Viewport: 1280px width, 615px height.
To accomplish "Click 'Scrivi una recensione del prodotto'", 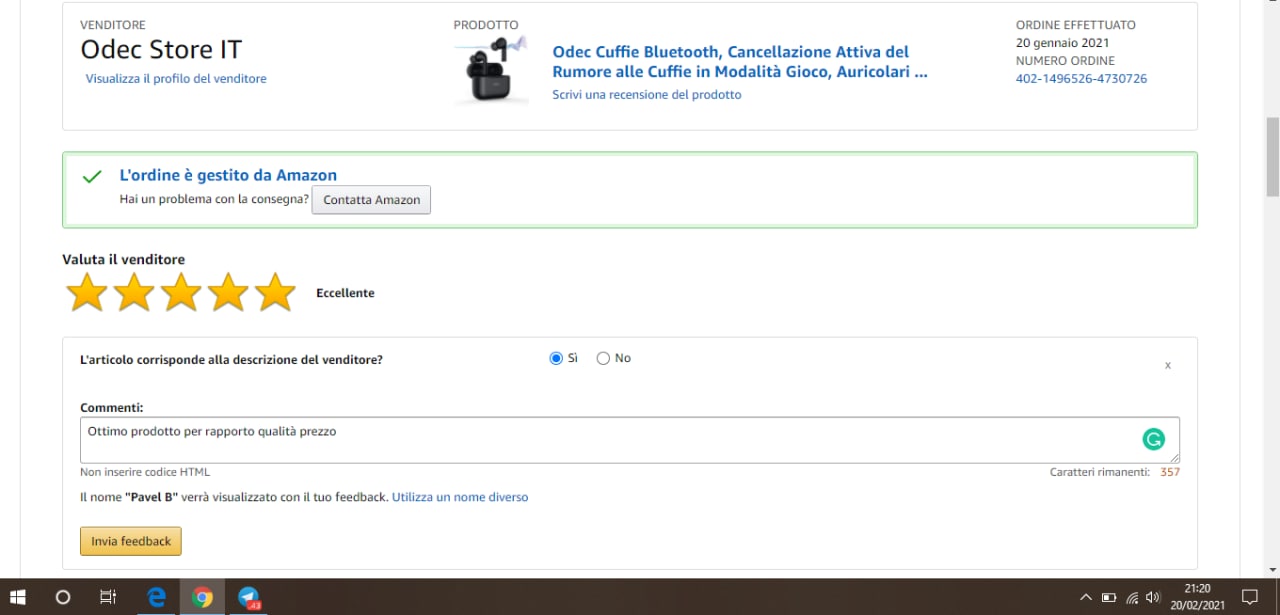I will [647, 94].
